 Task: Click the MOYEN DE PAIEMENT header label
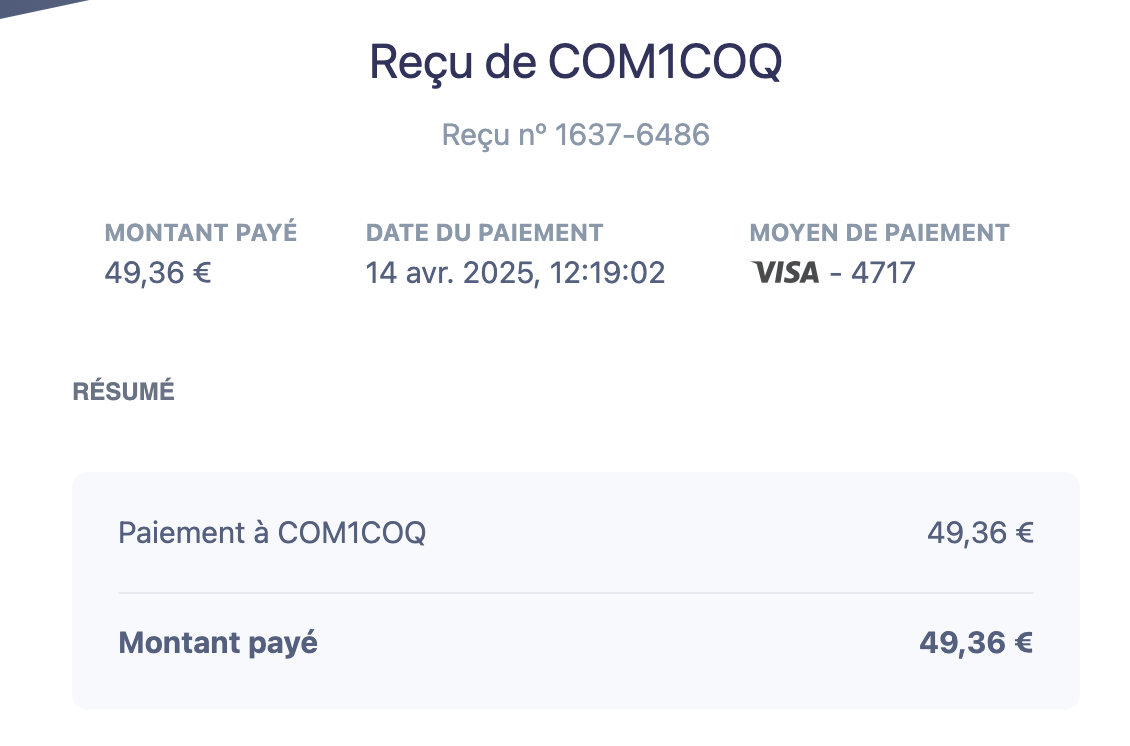click(x=879, y=233)
